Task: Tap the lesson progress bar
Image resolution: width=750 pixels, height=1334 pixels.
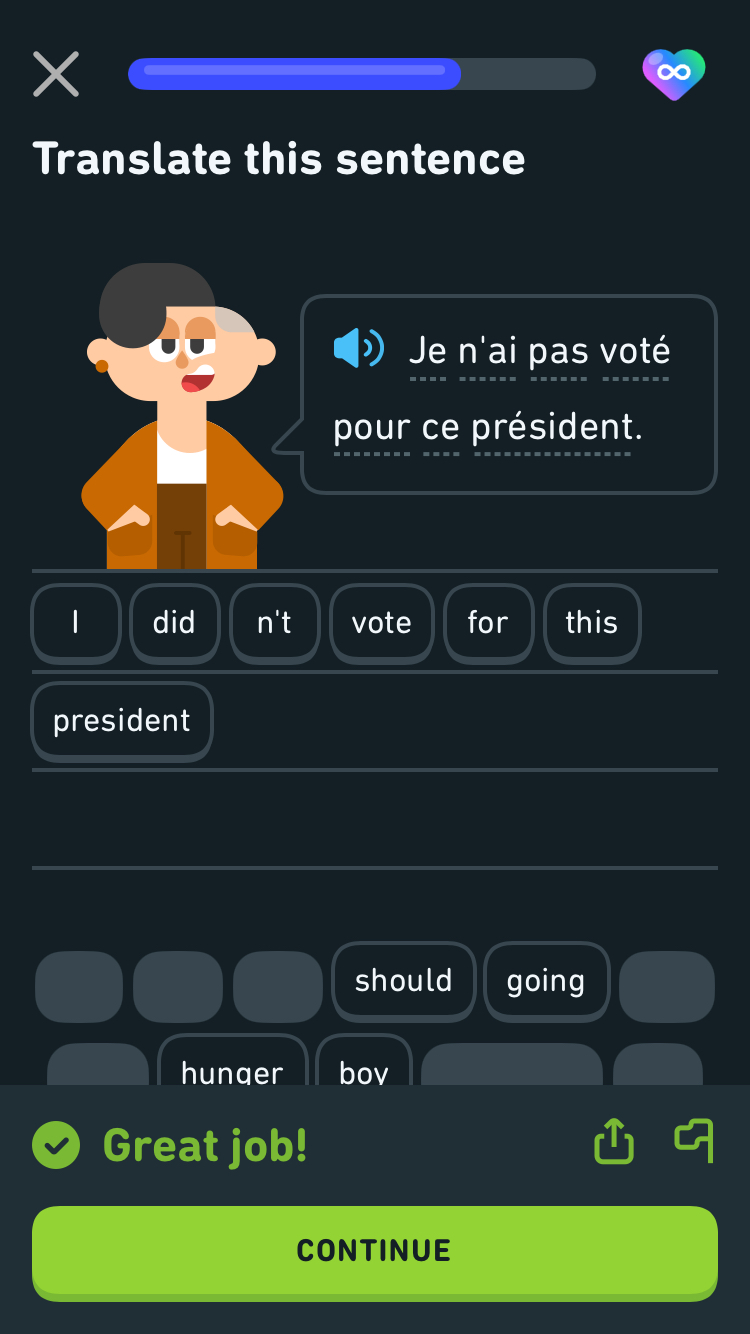Action: pyautogui.click(x=361, y=74)
